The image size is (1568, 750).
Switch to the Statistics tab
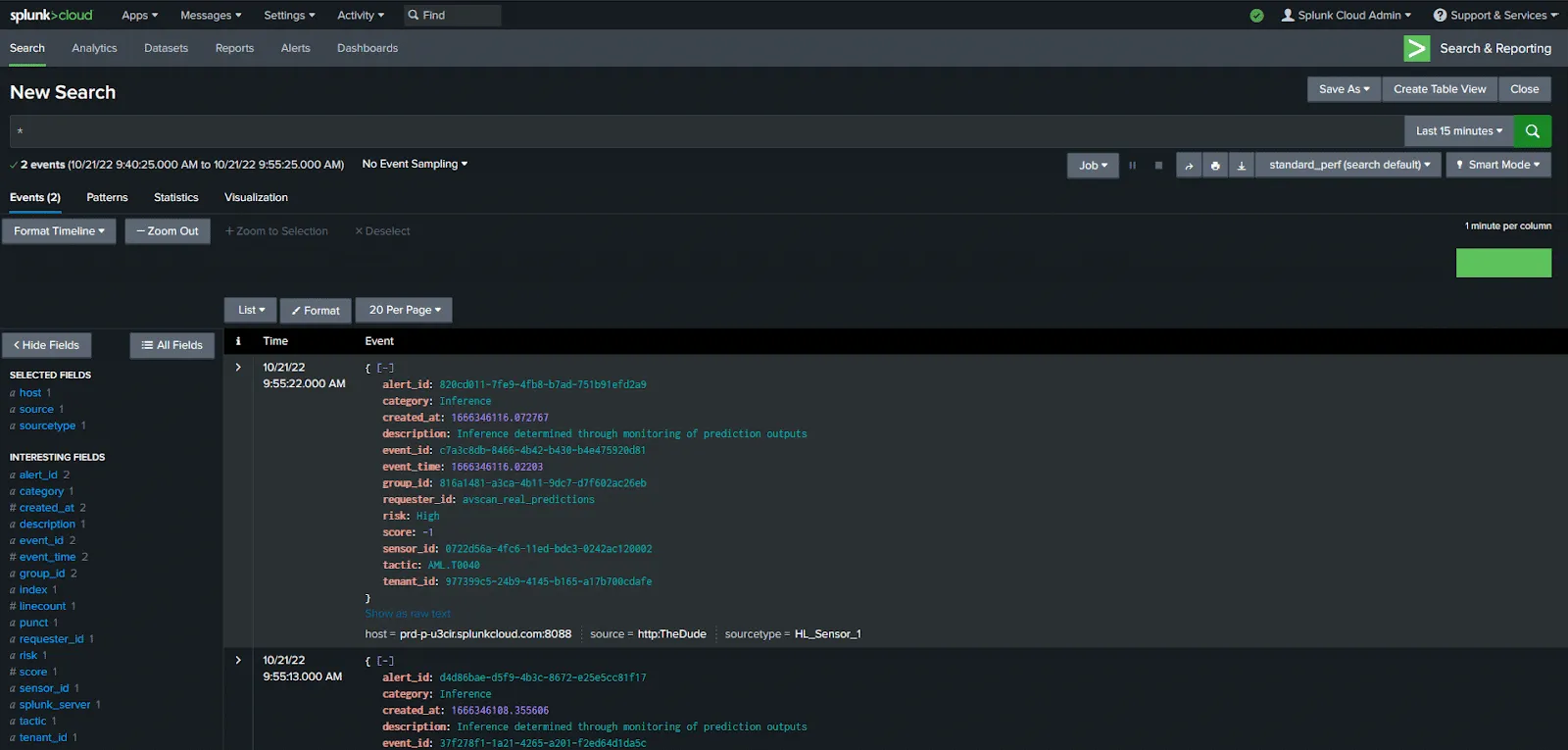click(x=175, y=197)
